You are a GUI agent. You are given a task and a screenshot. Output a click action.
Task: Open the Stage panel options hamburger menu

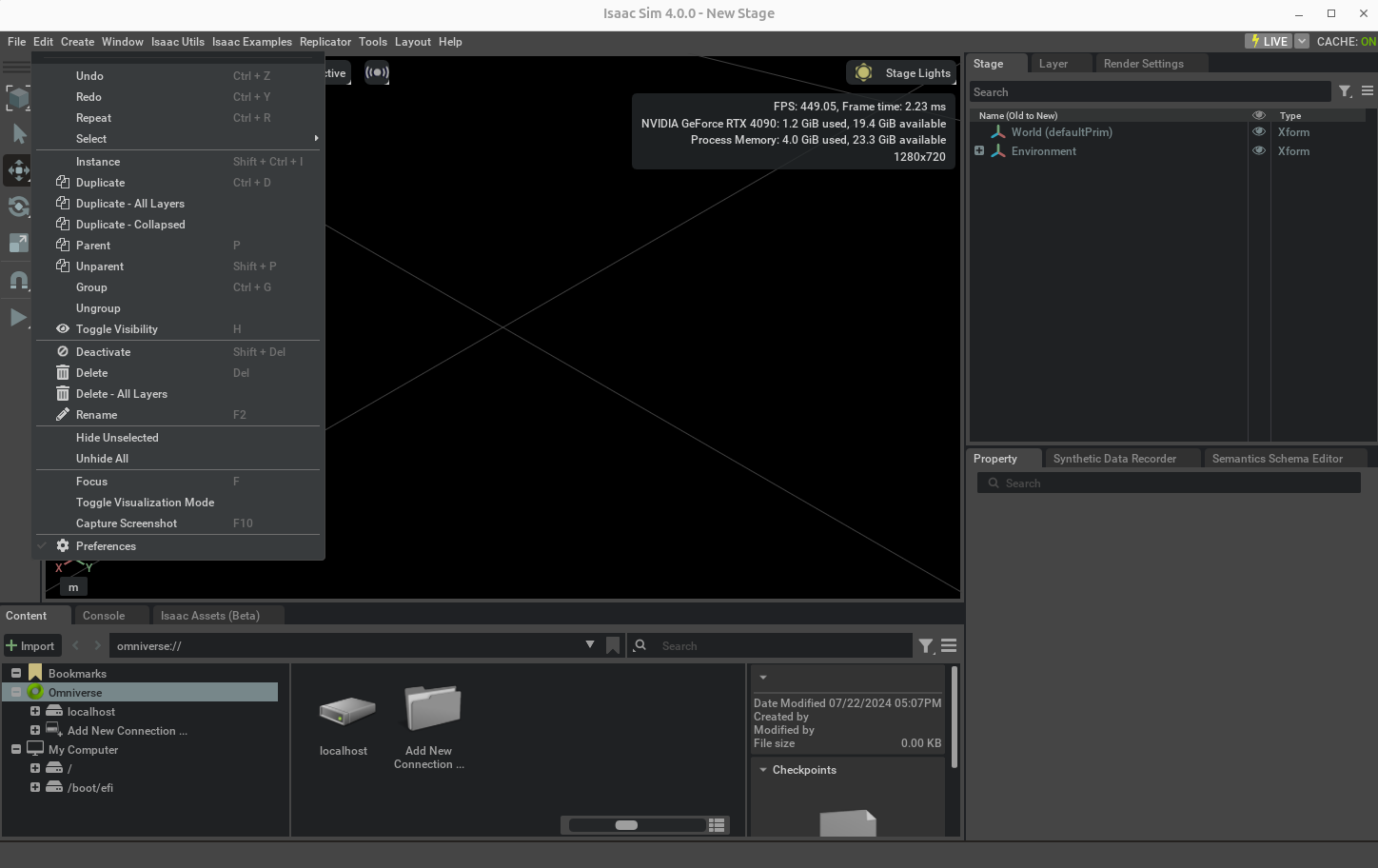coord(1368,91)
